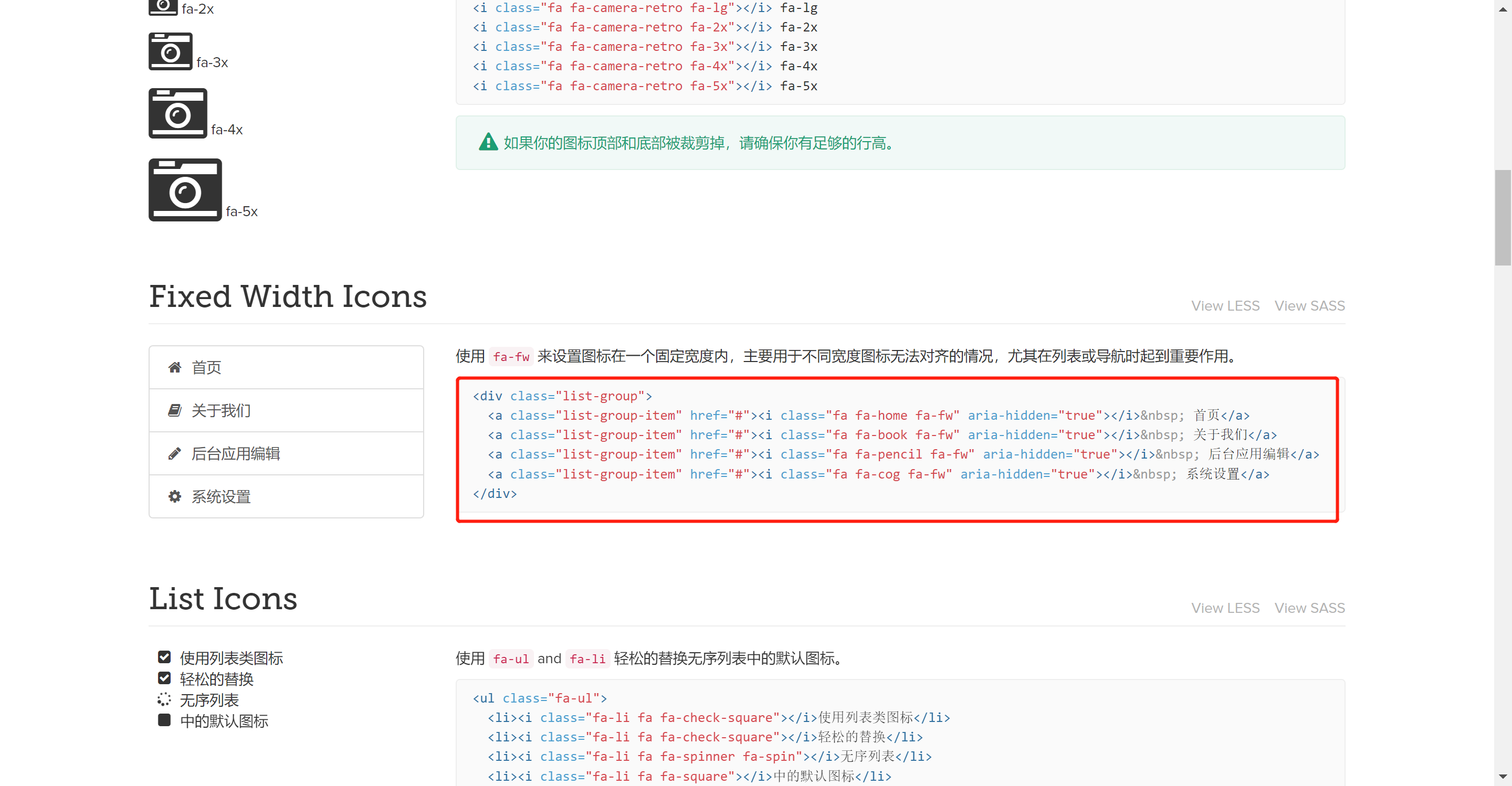The height and width of the screenshot is (786, 1512).
Task: Click check-square icon beside 轻松的替换
Action: [x=164, y=678]
